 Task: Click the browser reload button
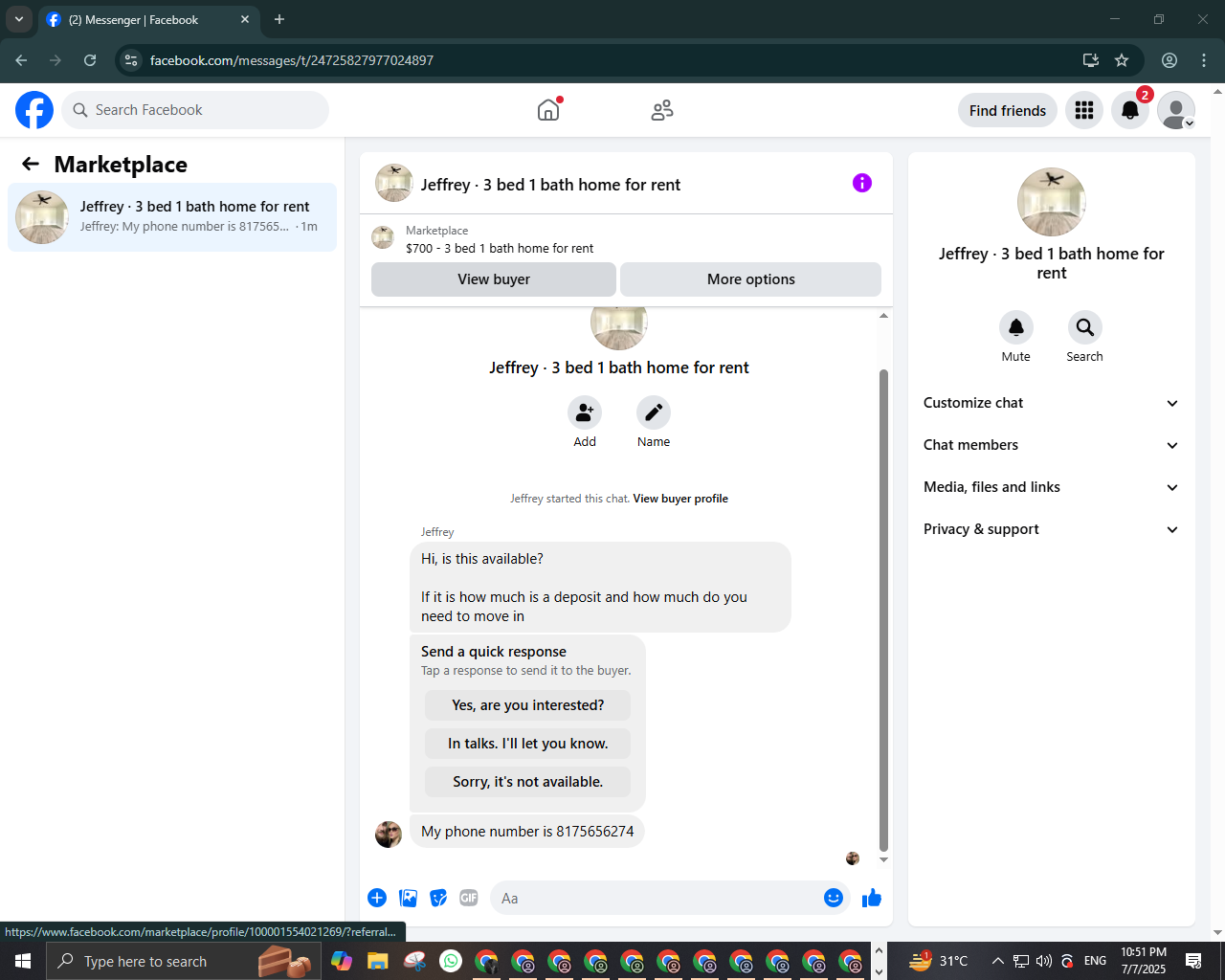pyautogui.click(x=90, y=60)
